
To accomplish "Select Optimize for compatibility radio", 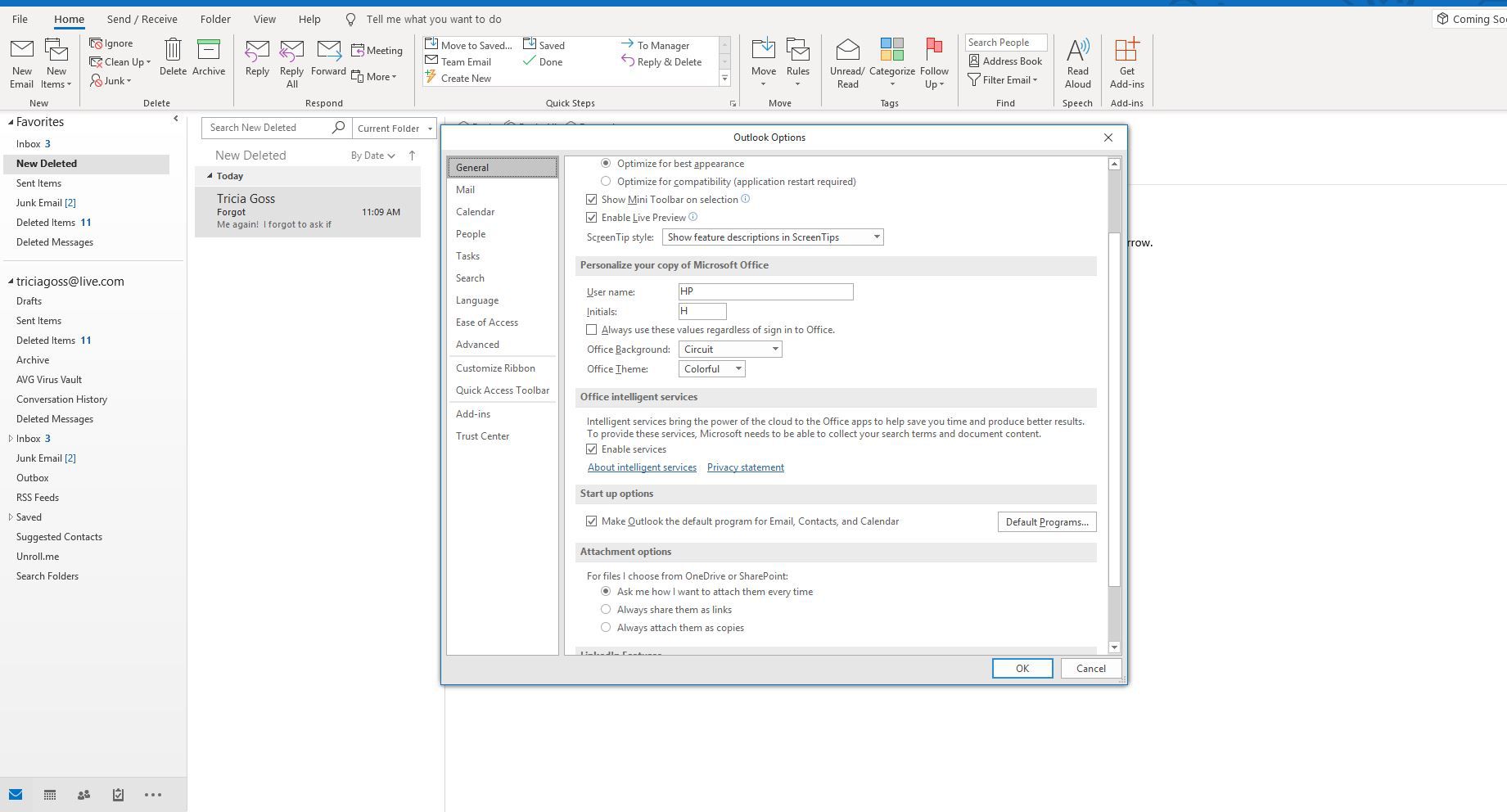I will [x=606, y=182].
